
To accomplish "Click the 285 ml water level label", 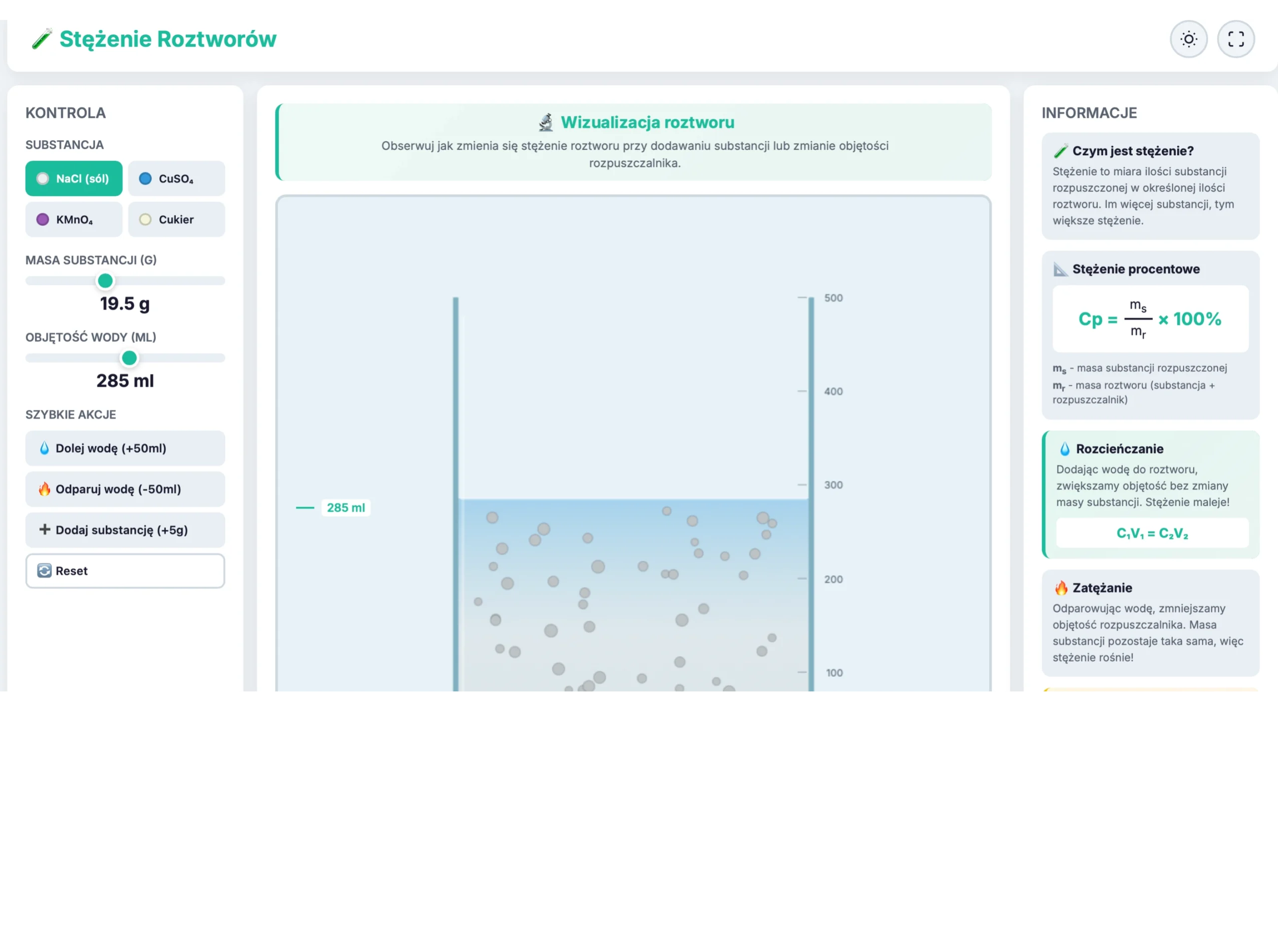I will pos(345,508).
